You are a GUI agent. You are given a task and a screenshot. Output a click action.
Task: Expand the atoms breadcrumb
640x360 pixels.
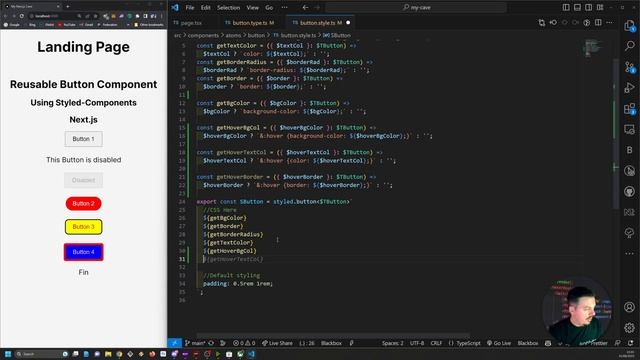coord(233,36)
